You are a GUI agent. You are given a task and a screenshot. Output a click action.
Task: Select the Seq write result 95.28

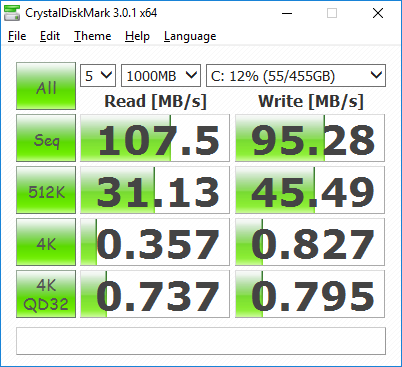(310, 138)
